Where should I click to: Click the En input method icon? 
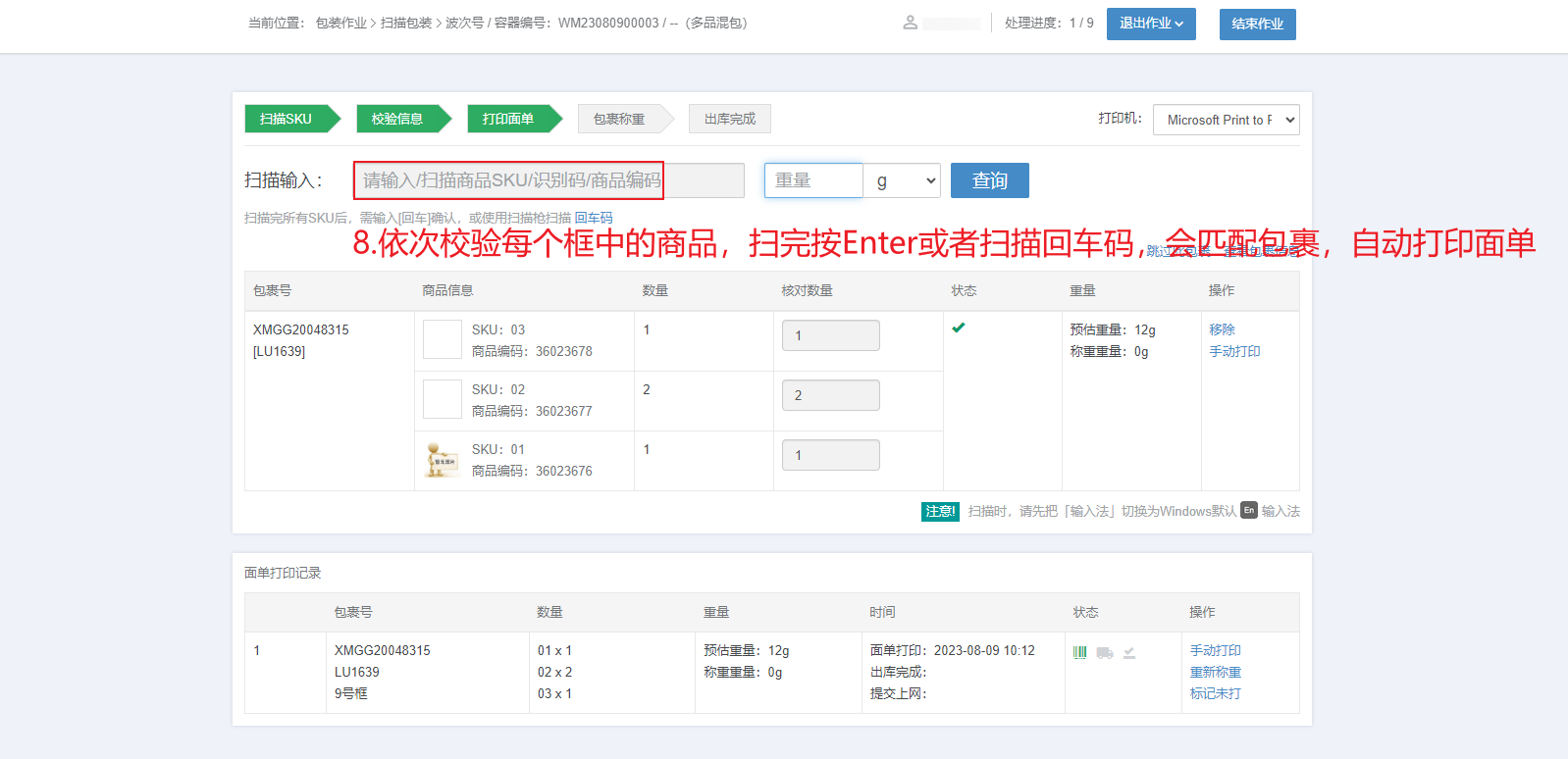tap(1248, 510)
